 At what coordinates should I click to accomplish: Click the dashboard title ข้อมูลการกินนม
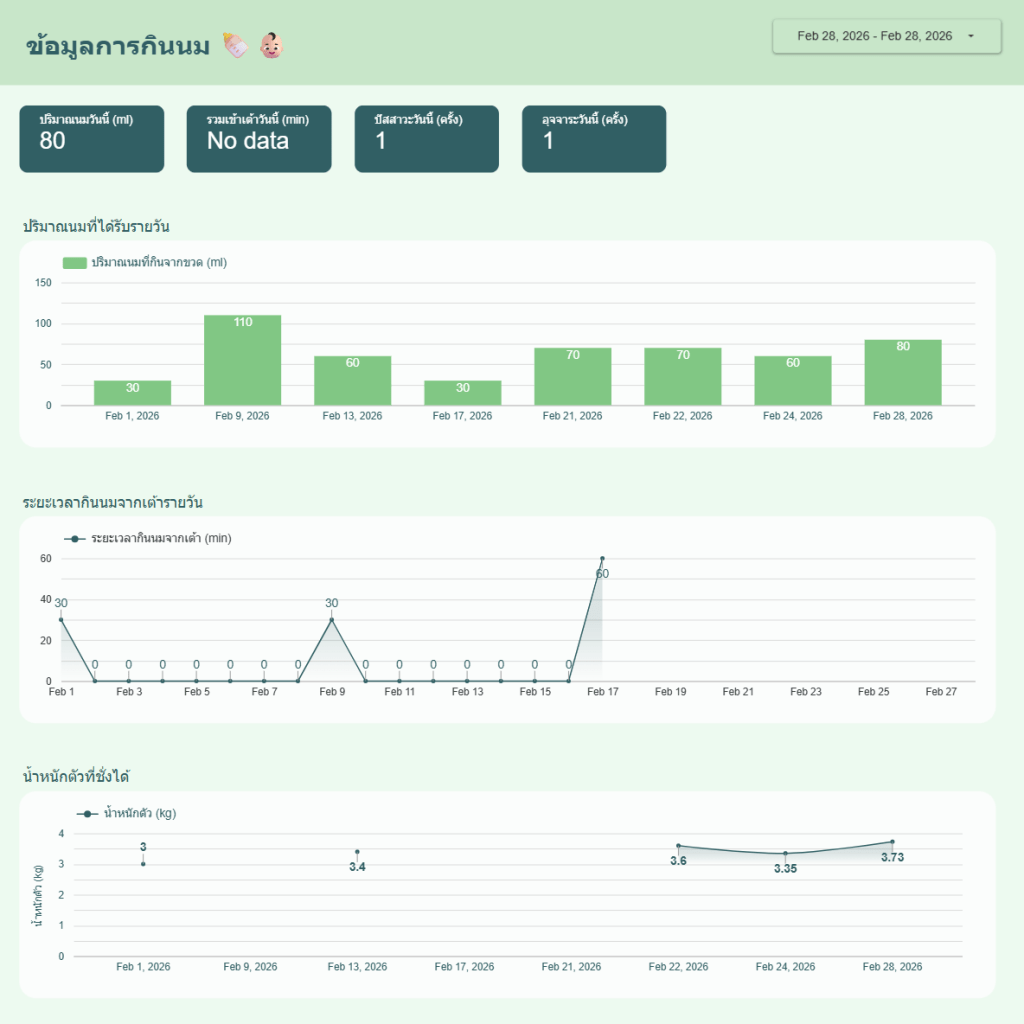tap(118, 45)
